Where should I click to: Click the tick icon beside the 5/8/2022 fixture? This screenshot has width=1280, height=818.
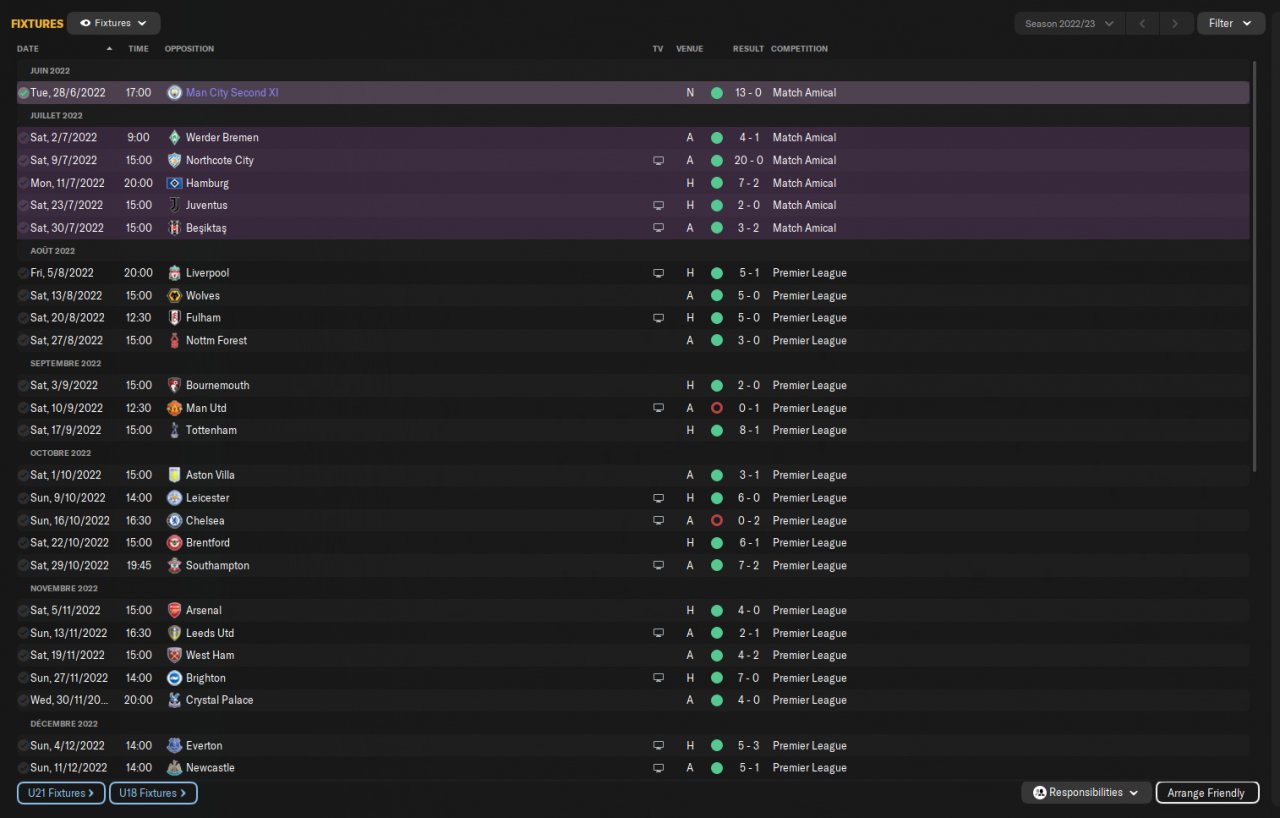coord(23,273)
